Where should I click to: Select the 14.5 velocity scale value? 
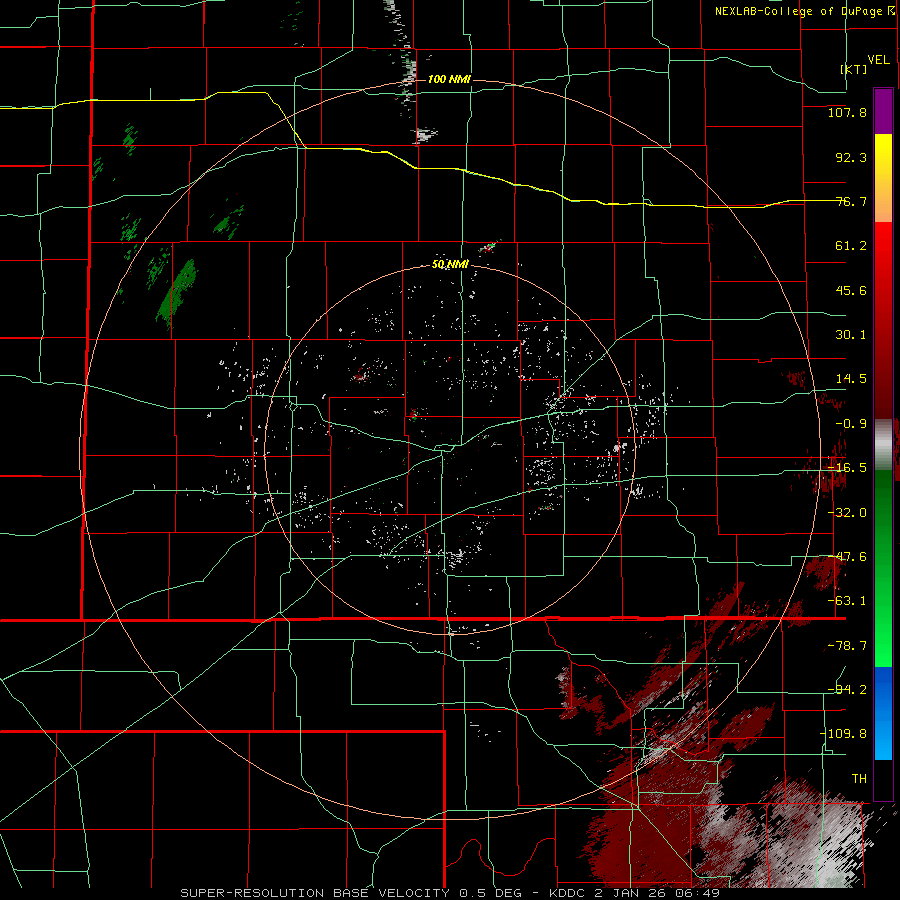(851, 379)
